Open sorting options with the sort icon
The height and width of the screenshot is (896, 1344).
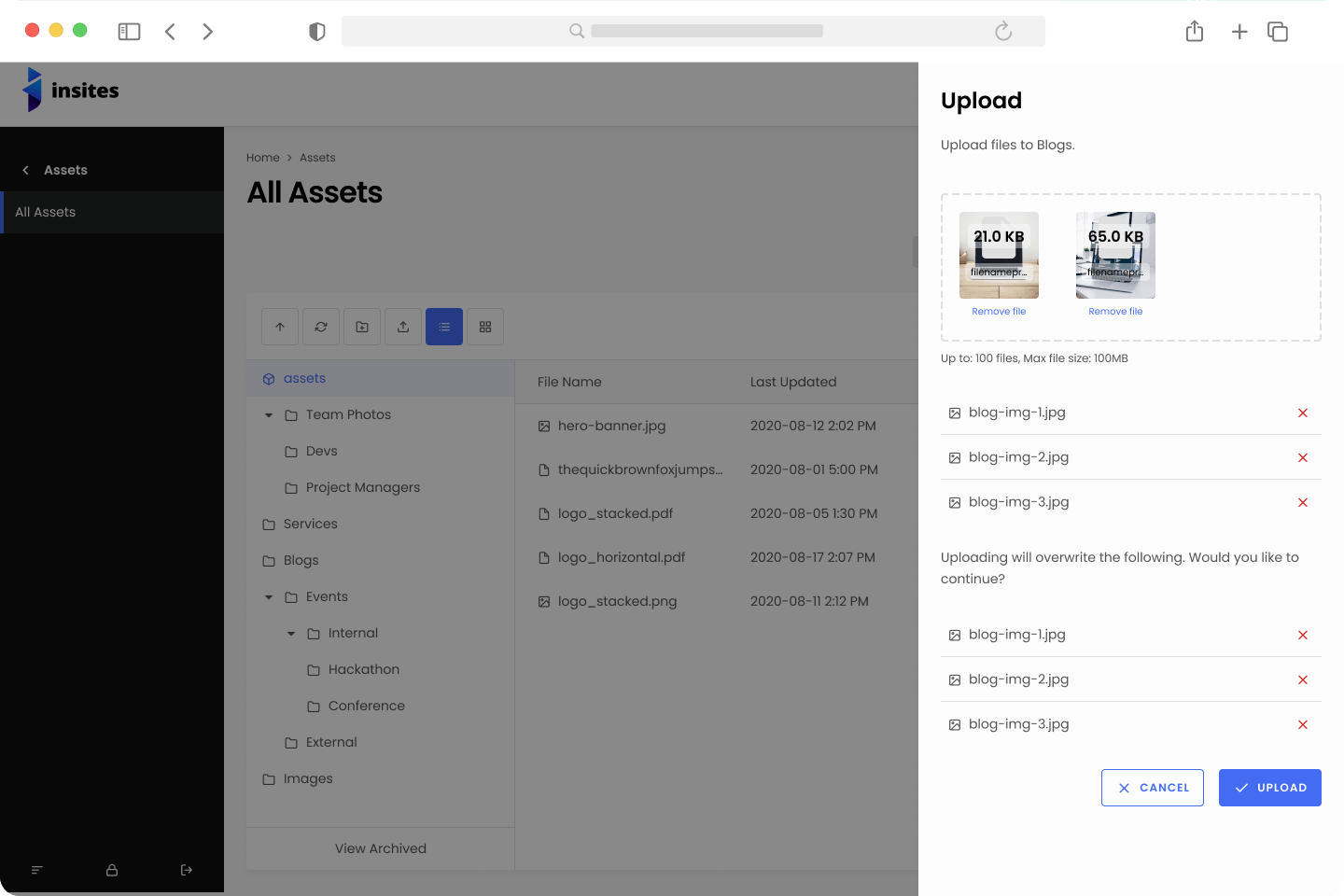37,870
